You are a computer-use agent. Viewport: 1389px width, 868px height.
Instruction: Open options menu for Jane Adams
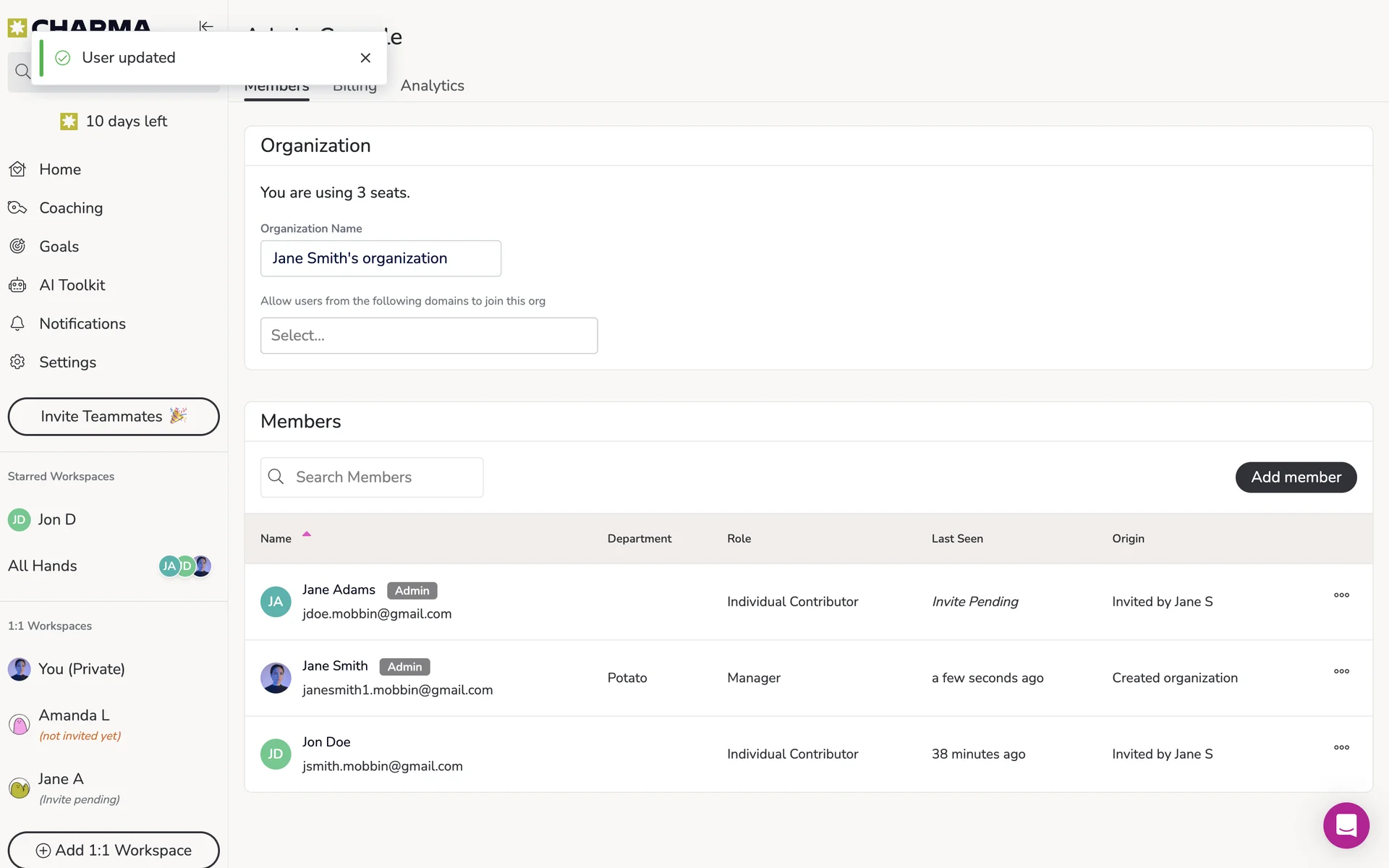(x=1341, y=595)
